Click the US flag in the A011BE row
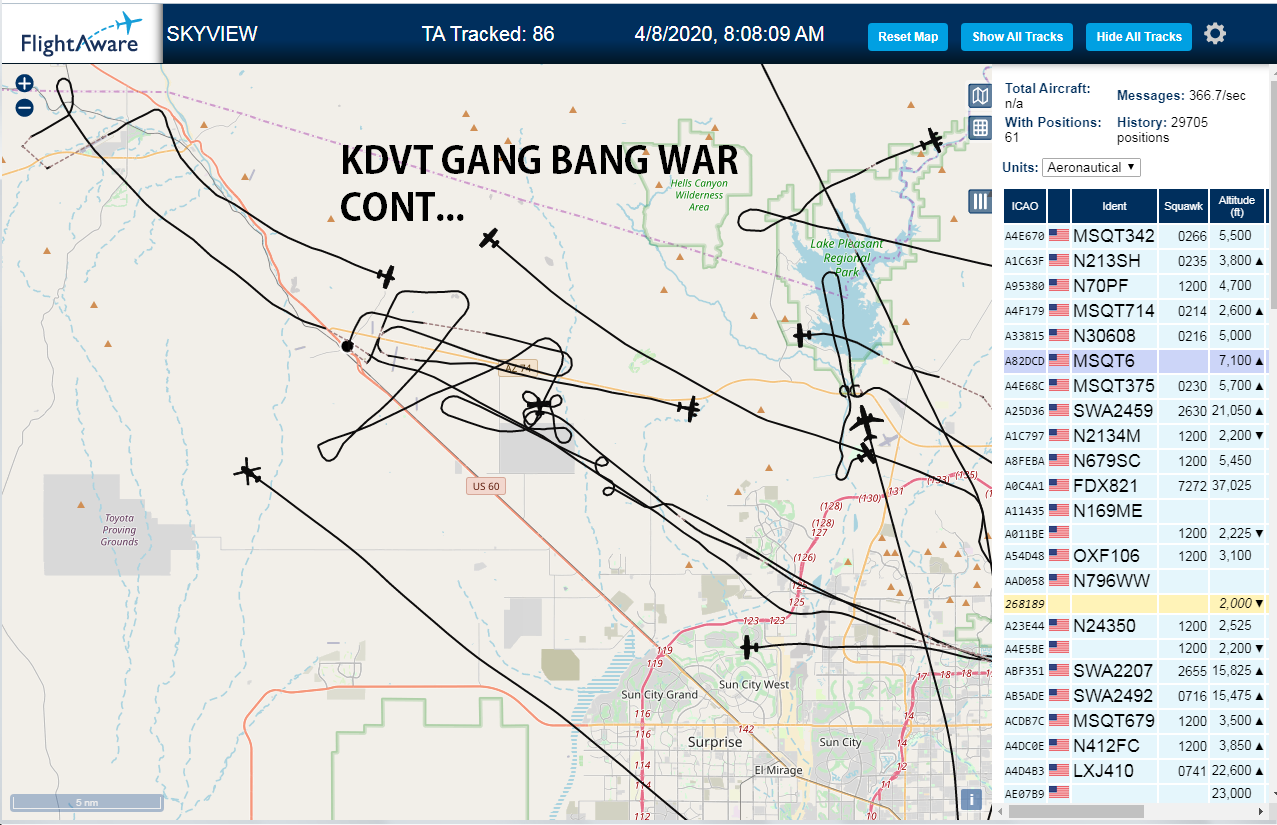Viewport: 1277px width, 825px height. [x=1059, y=533]
